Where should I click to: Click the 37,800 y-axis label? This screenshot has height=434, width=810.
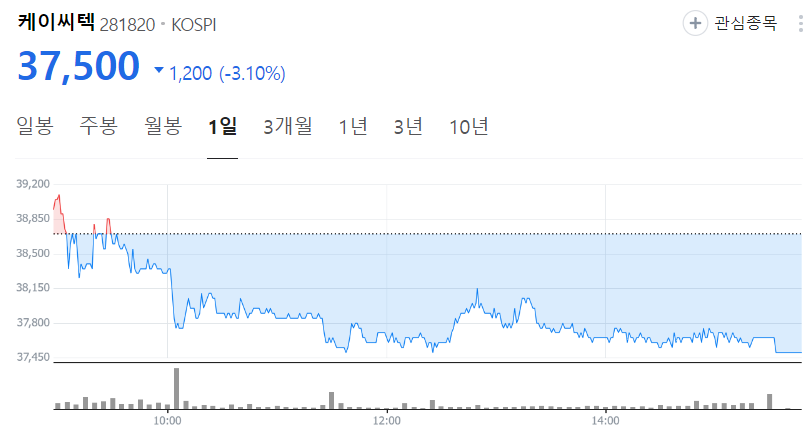(x=33, y=322)
